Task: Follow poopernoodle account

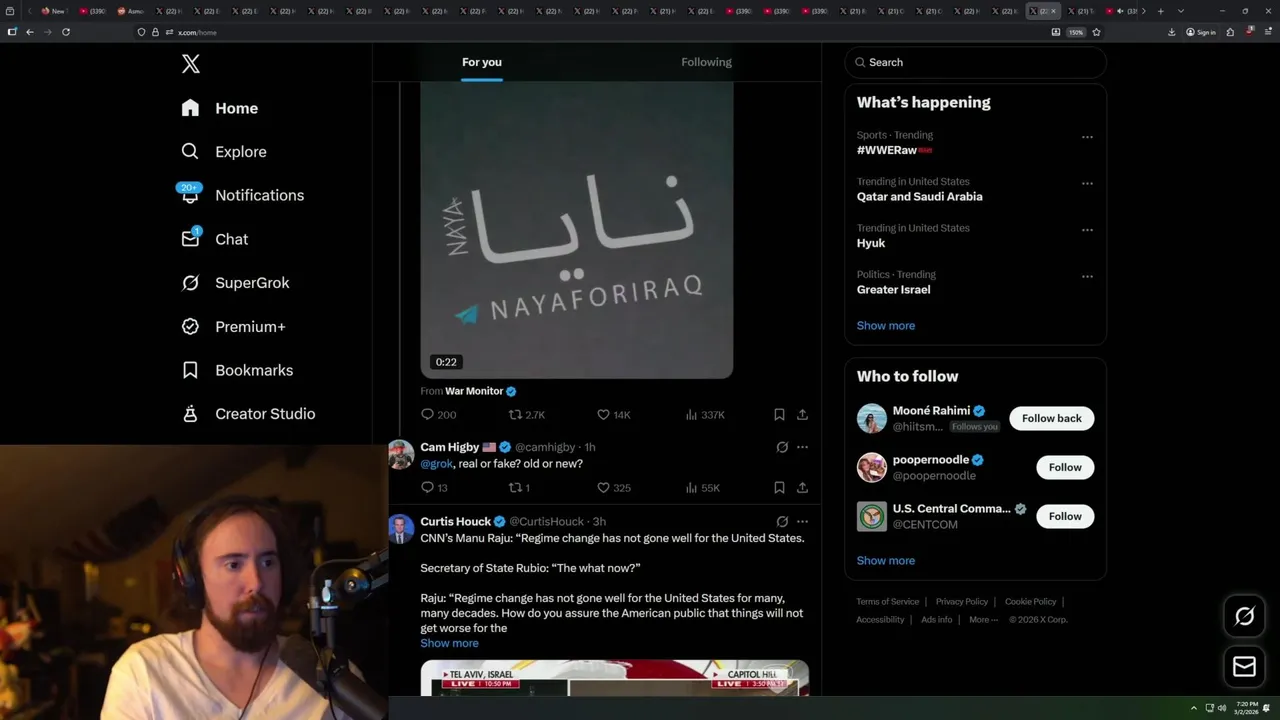Action: click(x=1065, y=467)
